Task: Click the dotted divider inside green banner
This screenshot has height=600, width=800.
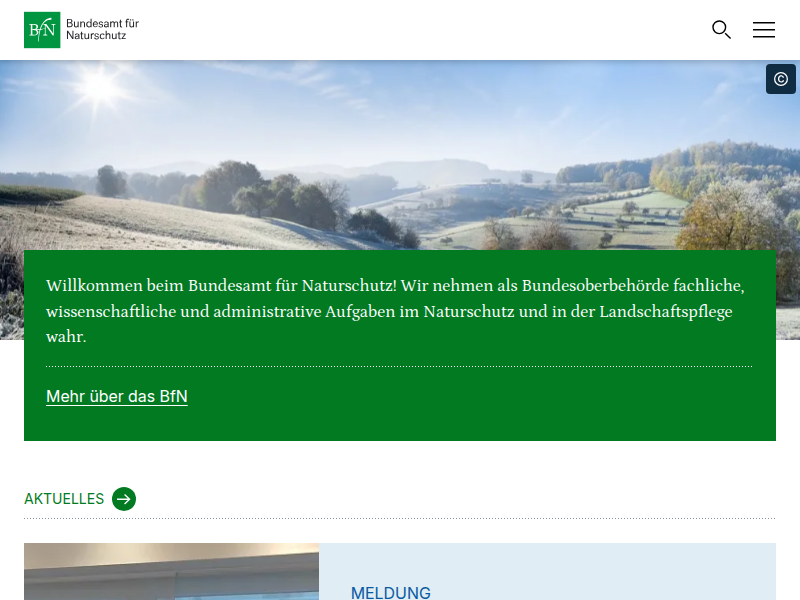Action: click(x=399, y=366)
